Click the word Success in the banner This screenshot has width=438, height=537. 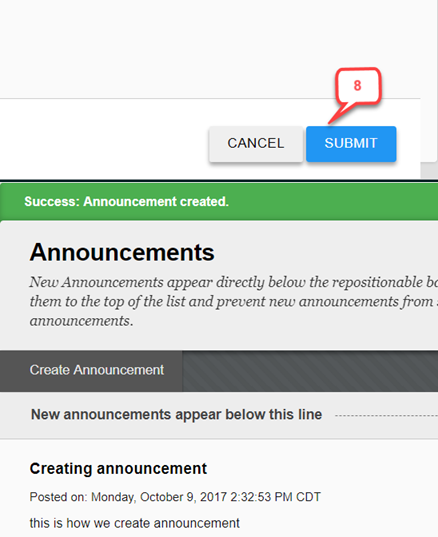[51, 202]
